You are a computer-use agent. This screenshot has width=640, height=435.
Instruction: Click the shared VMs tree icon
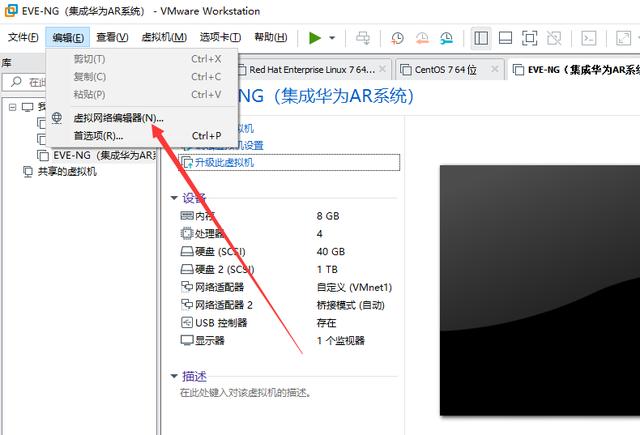(28, 171)
